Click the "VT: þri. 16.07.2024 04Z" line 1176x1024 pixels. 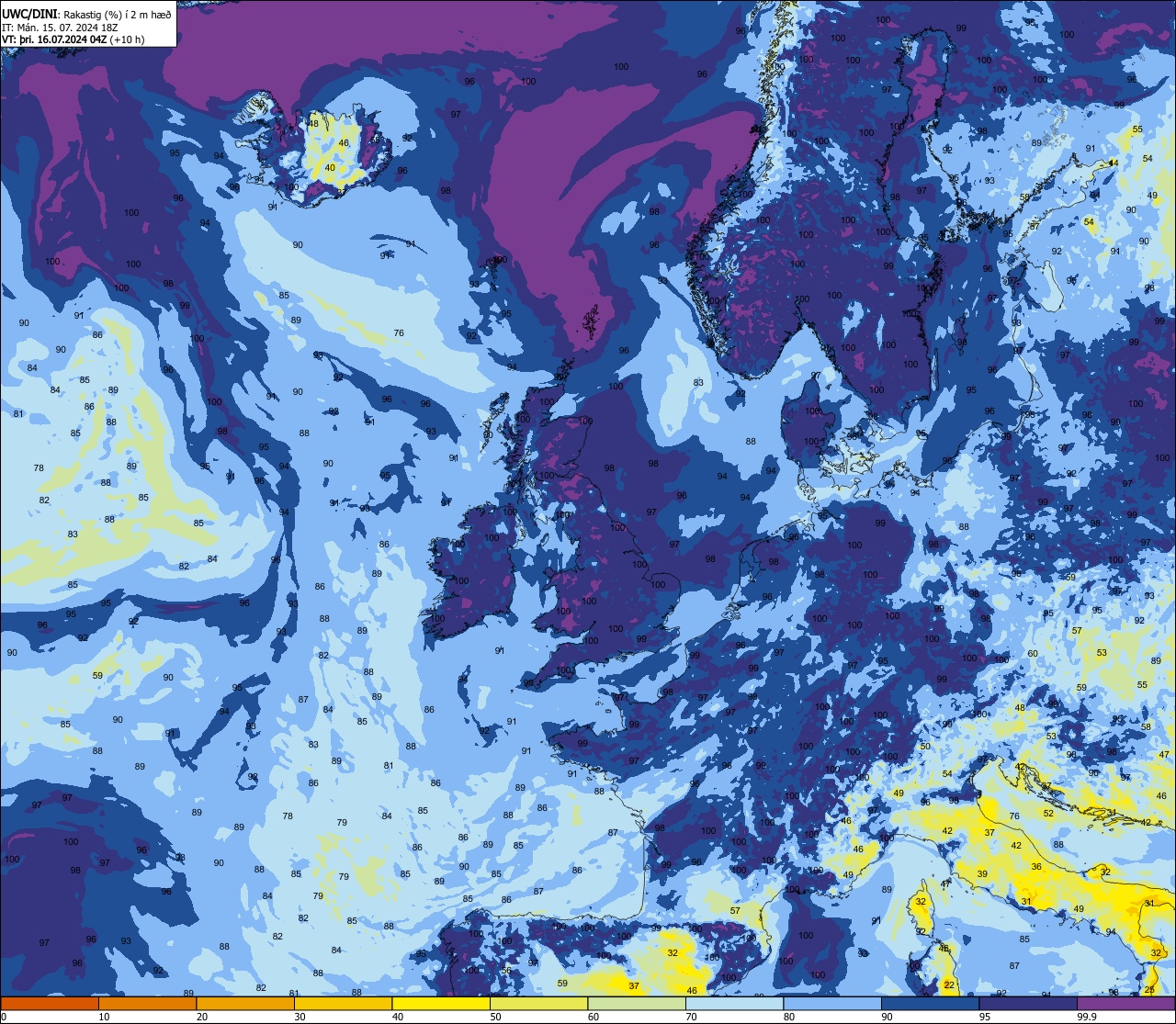tap(56, 39)
